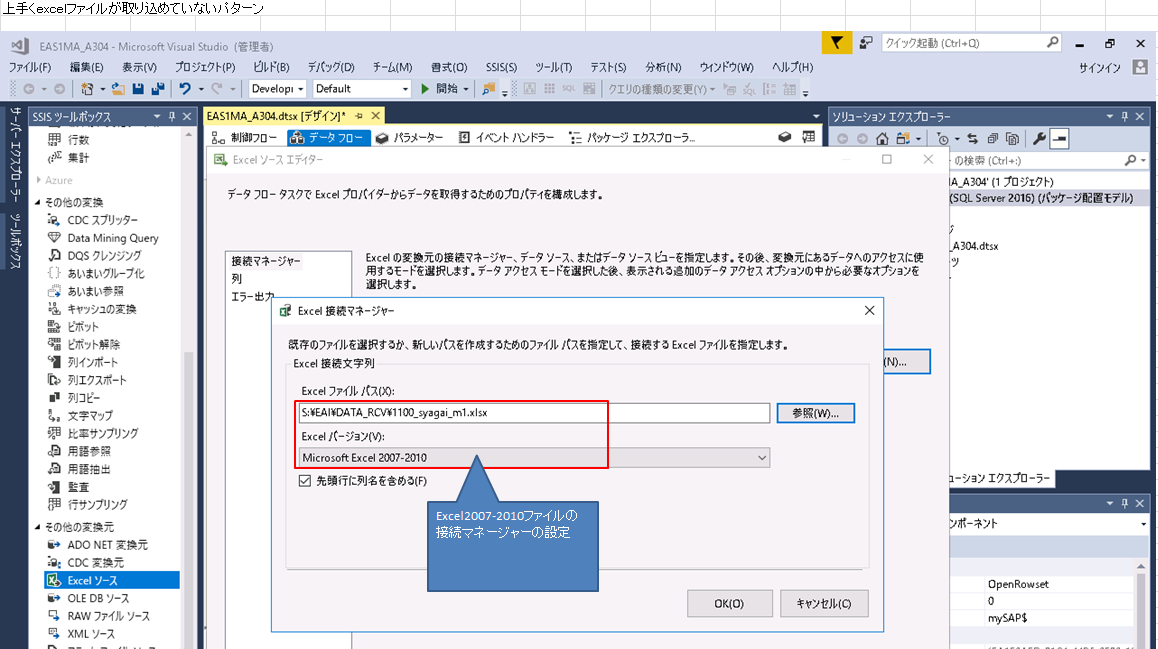Click the Excel ファイル パス input field
Screen dimensions: 1158x649
[x=533, y=413]
